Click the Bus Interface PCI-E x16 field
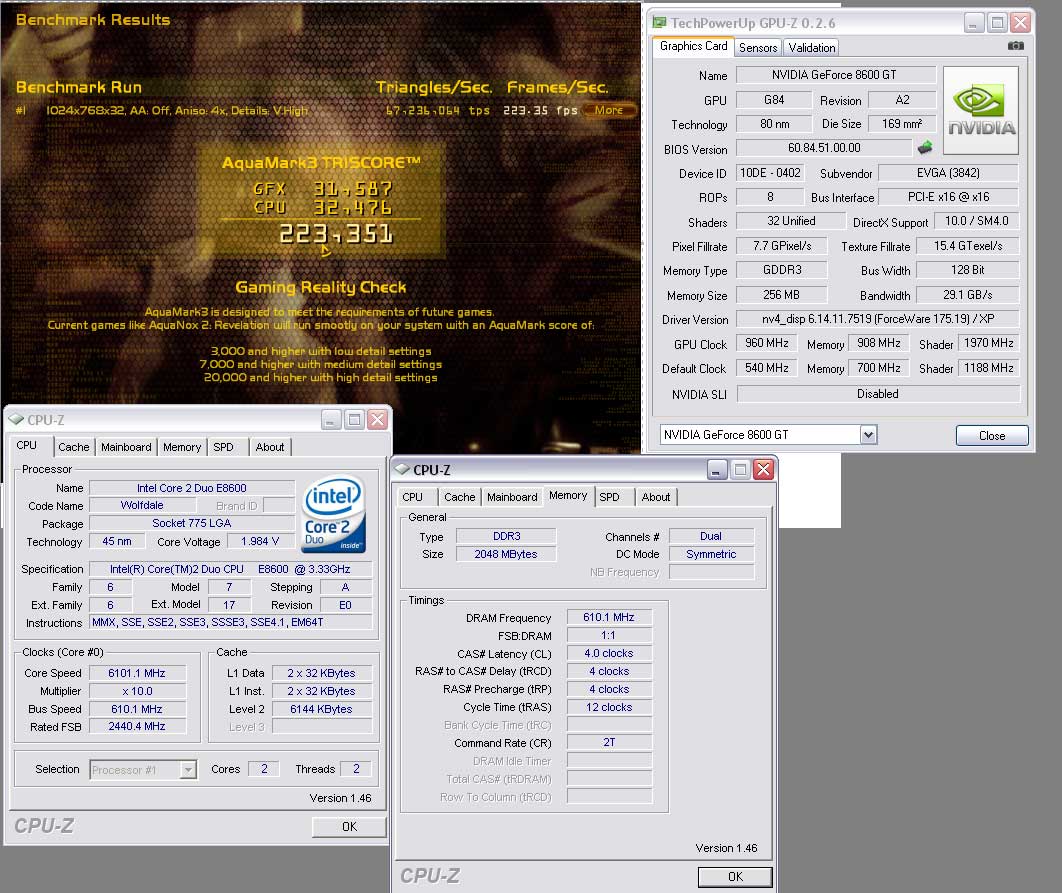This screenshot has width=1062, height=893. [948, 197]
